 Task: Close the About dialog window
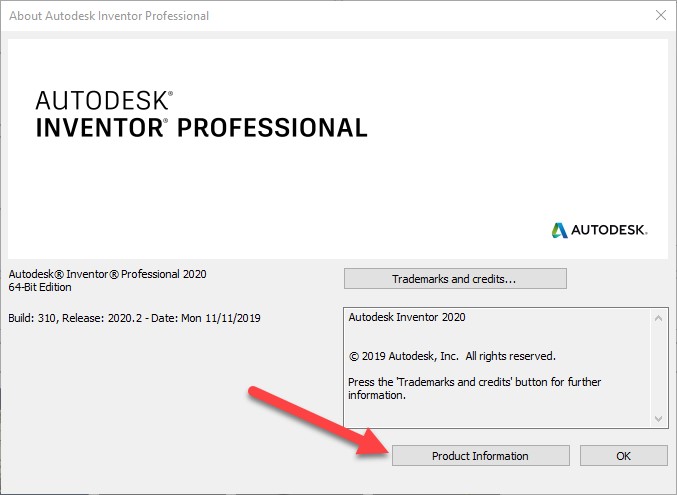[661, 16]
